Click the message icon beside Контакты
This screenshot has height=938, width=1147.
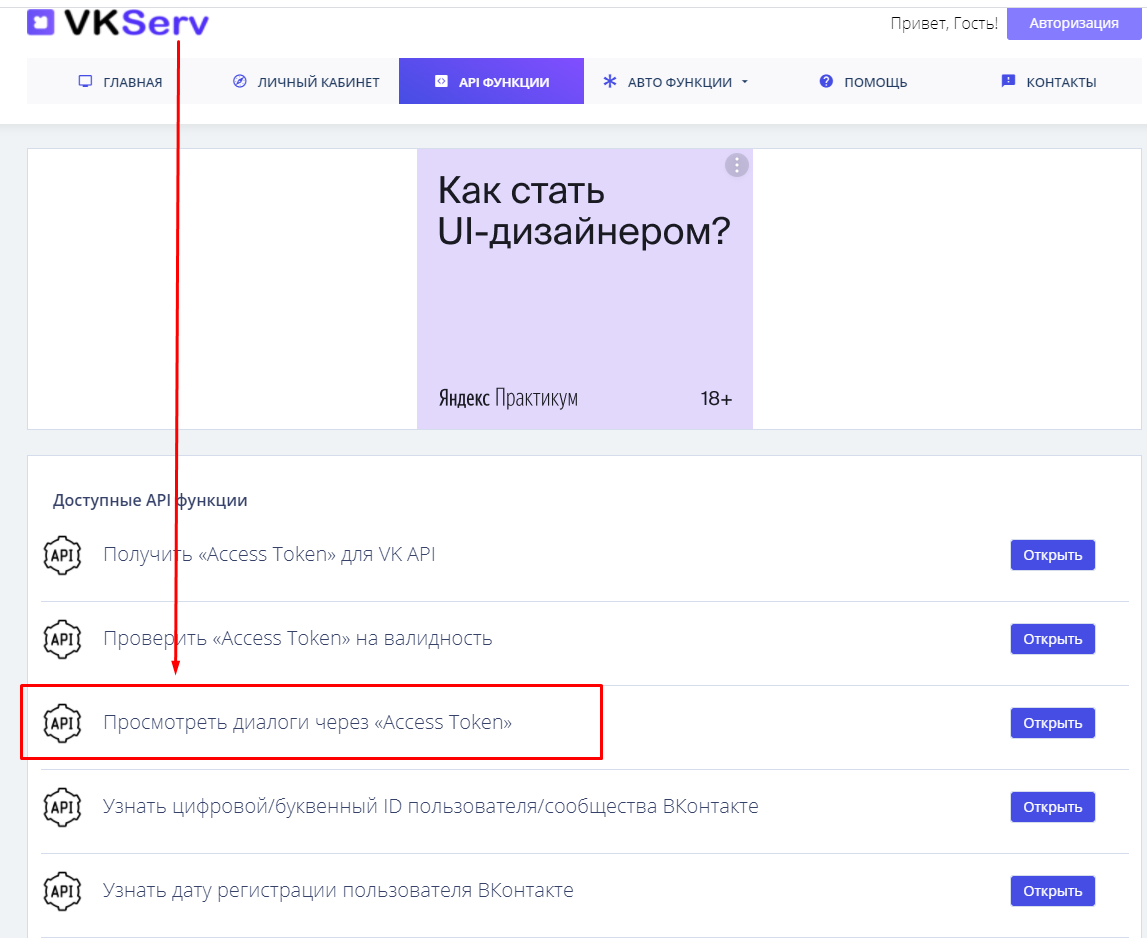pos(1008,81)
